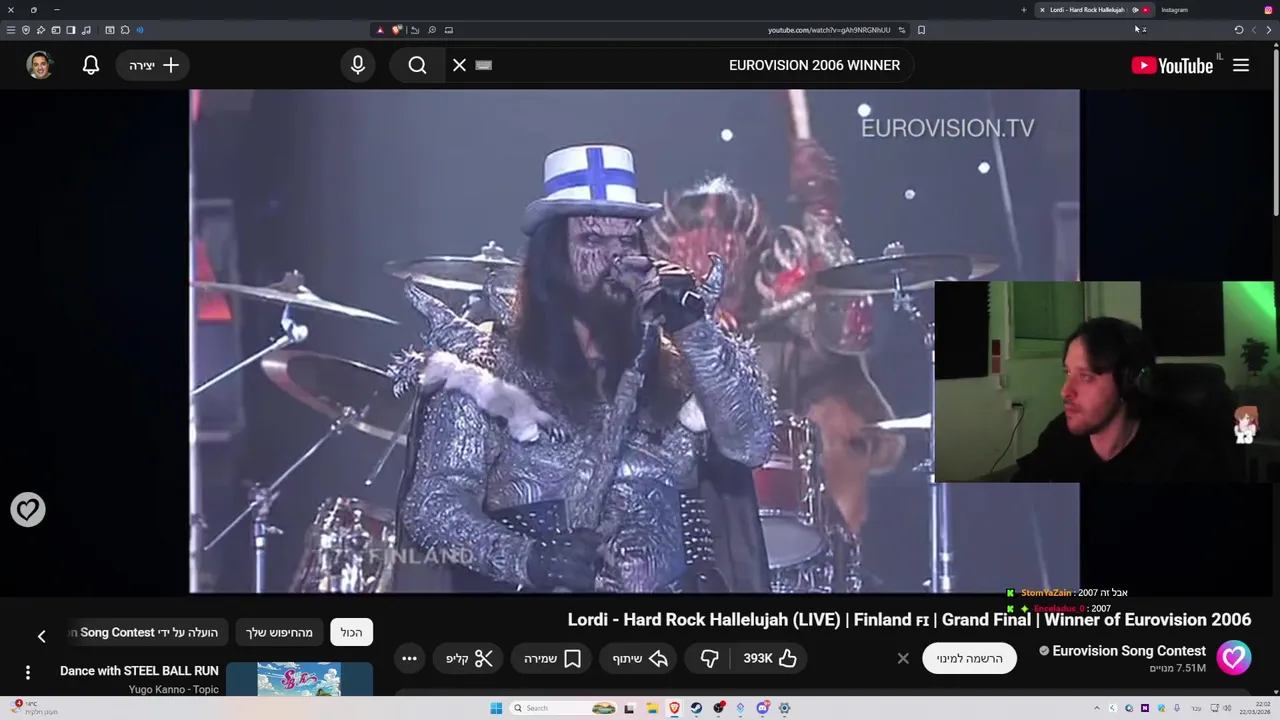The width and height of the screenshot is (1280, 720).
Task: Open the Eurovision channel avatar
Action: 1234,658
